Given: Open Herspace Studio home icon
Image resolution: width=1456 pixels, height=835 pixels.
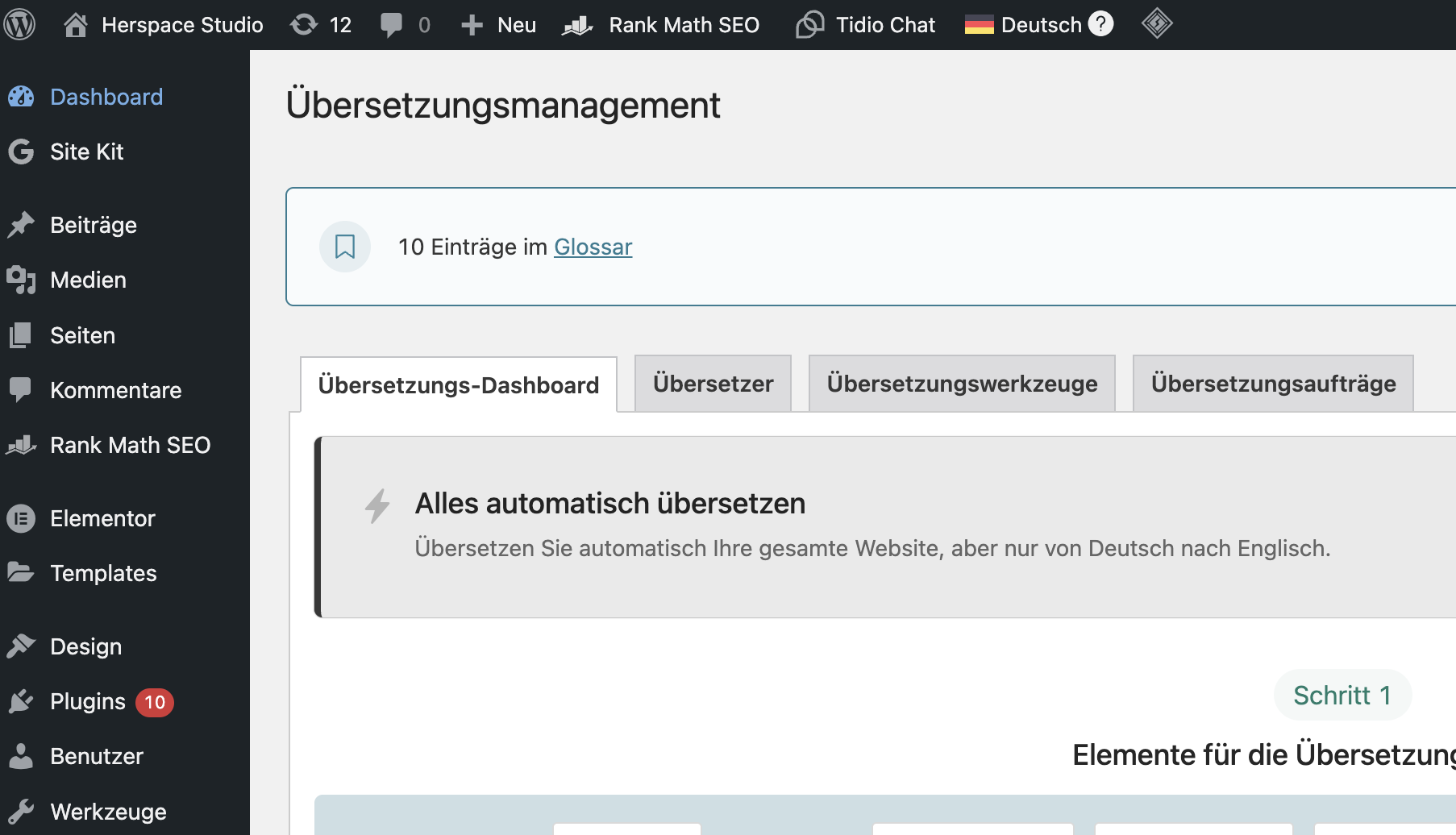Looking at the screenshot, I should (76, 25).
